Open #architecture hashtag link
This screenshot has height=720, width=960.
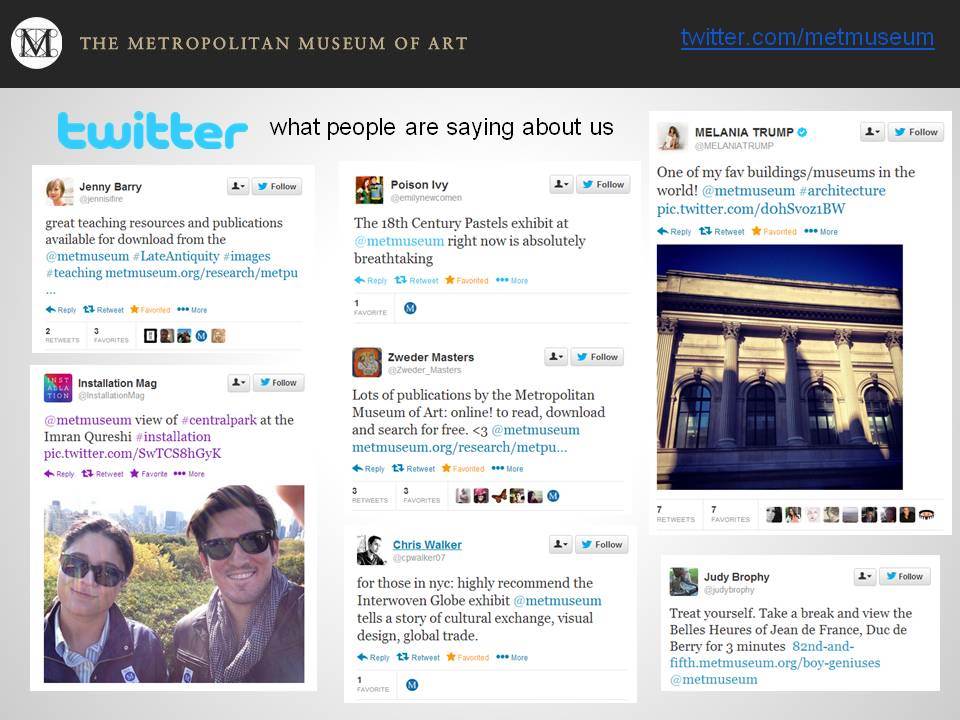point(842,190)
